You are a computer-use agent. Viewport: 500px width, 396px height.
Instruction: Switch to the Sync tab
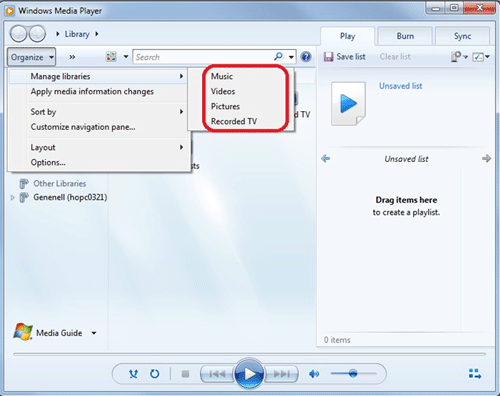click(462, 36)
